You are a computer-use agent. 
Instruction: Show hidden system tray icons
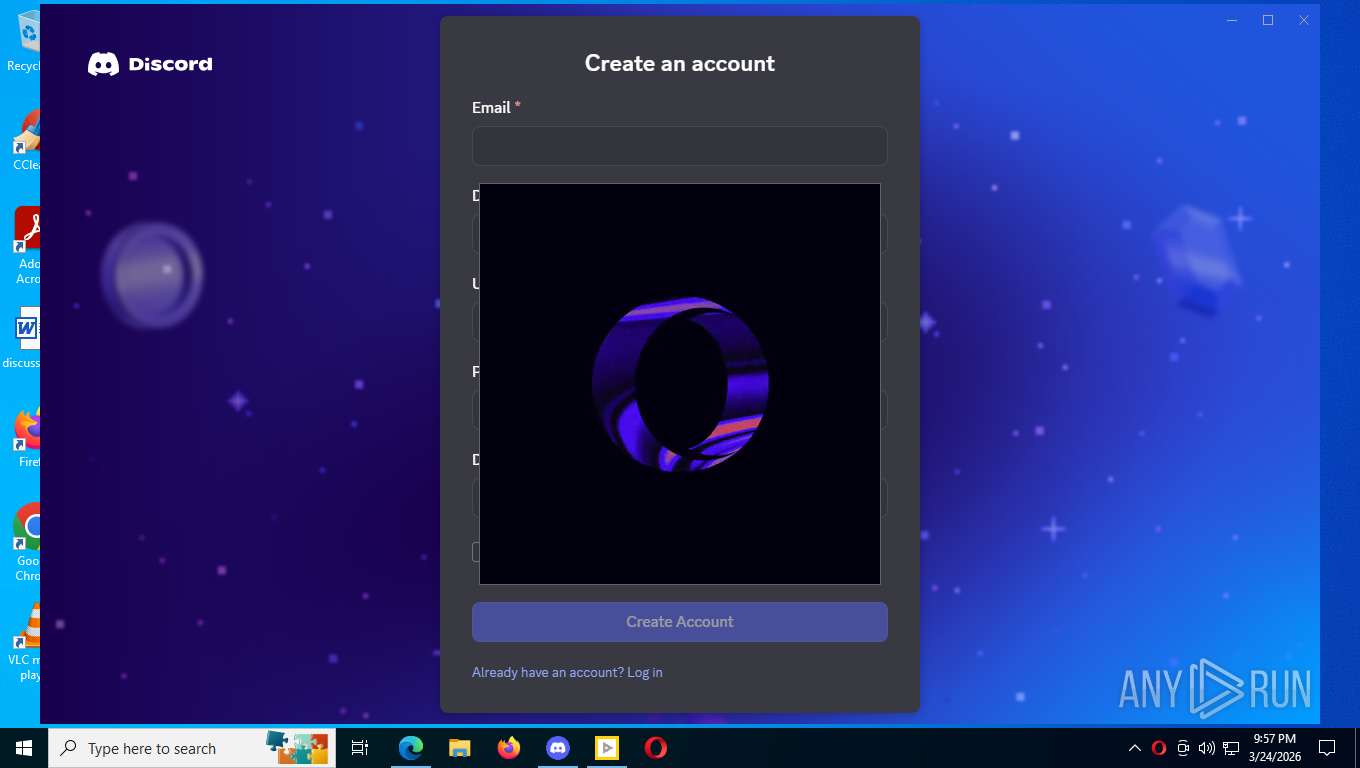(1134, 748)
